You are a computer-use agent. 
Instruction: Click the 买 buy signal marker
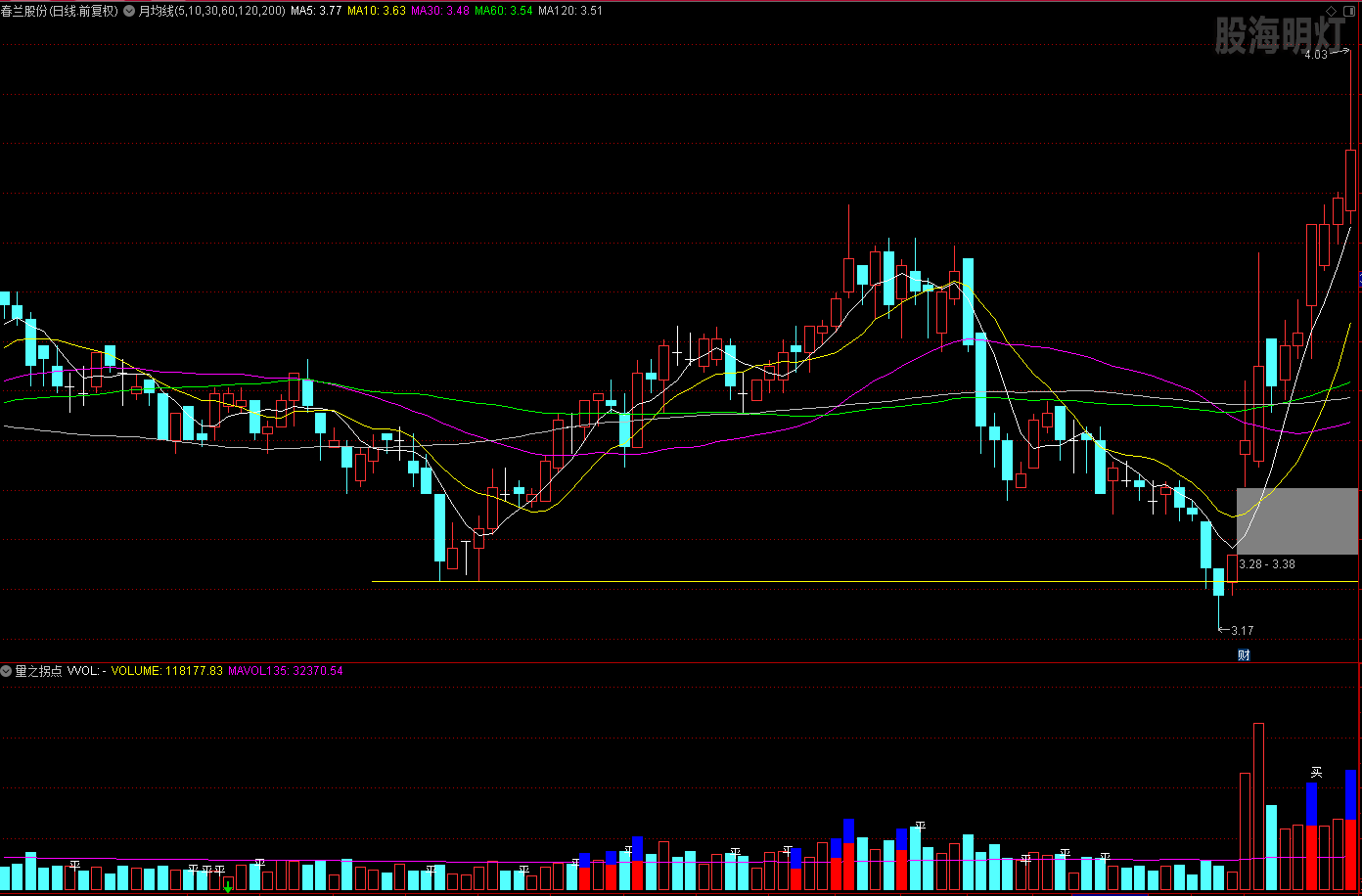click(x=1316, y=772)
